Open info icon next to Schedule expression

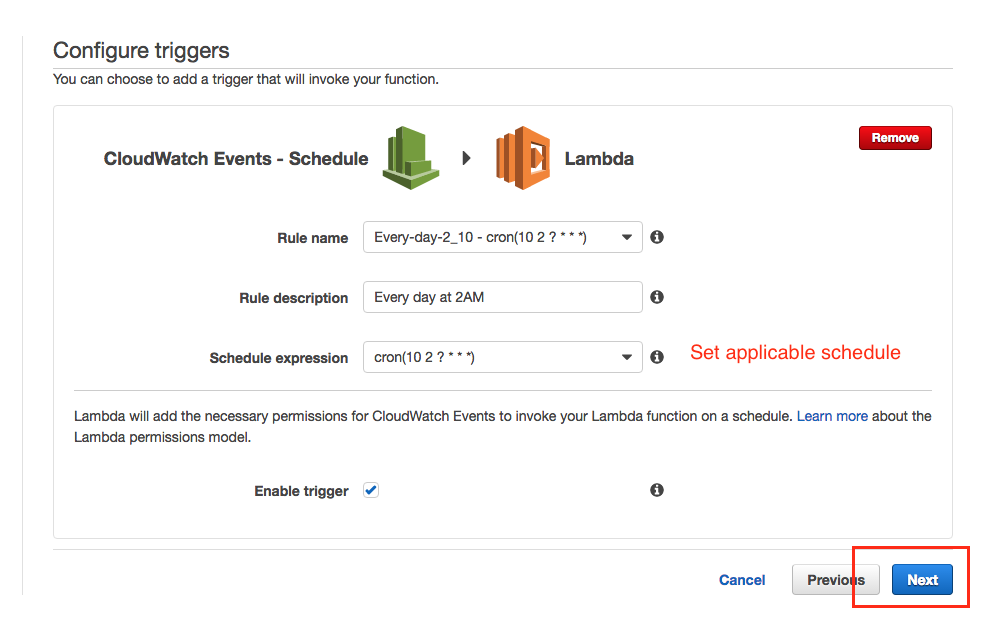coord(657,357)
